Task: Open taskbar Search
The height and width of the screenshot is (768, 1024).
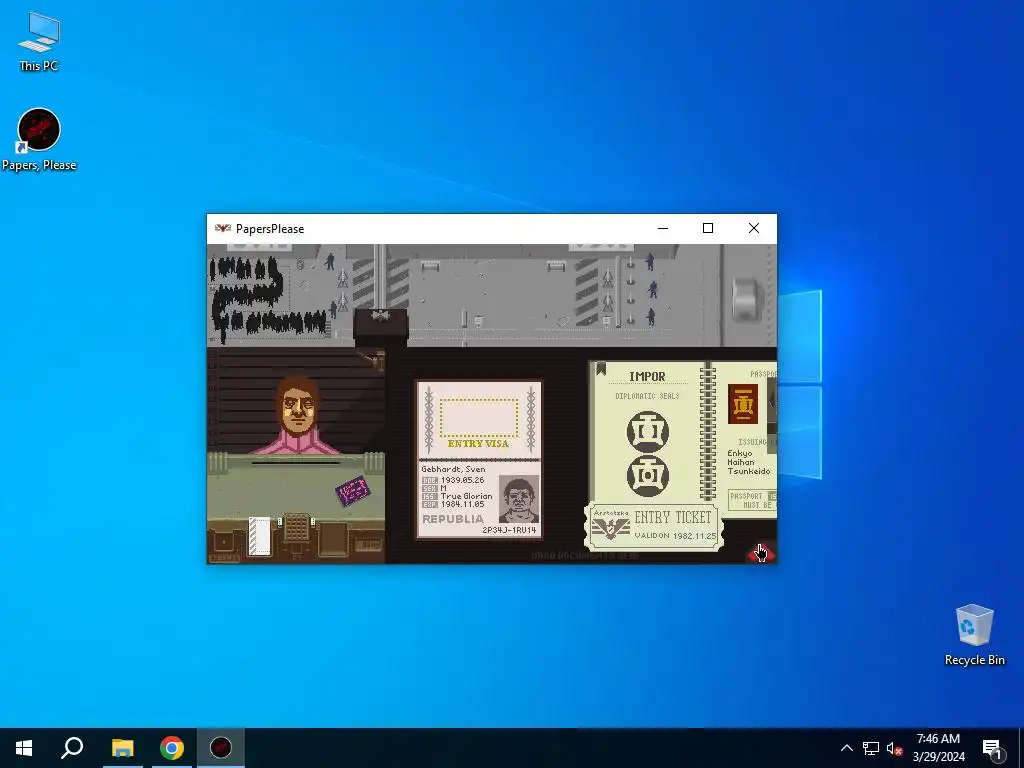Action: pos(72,748)
